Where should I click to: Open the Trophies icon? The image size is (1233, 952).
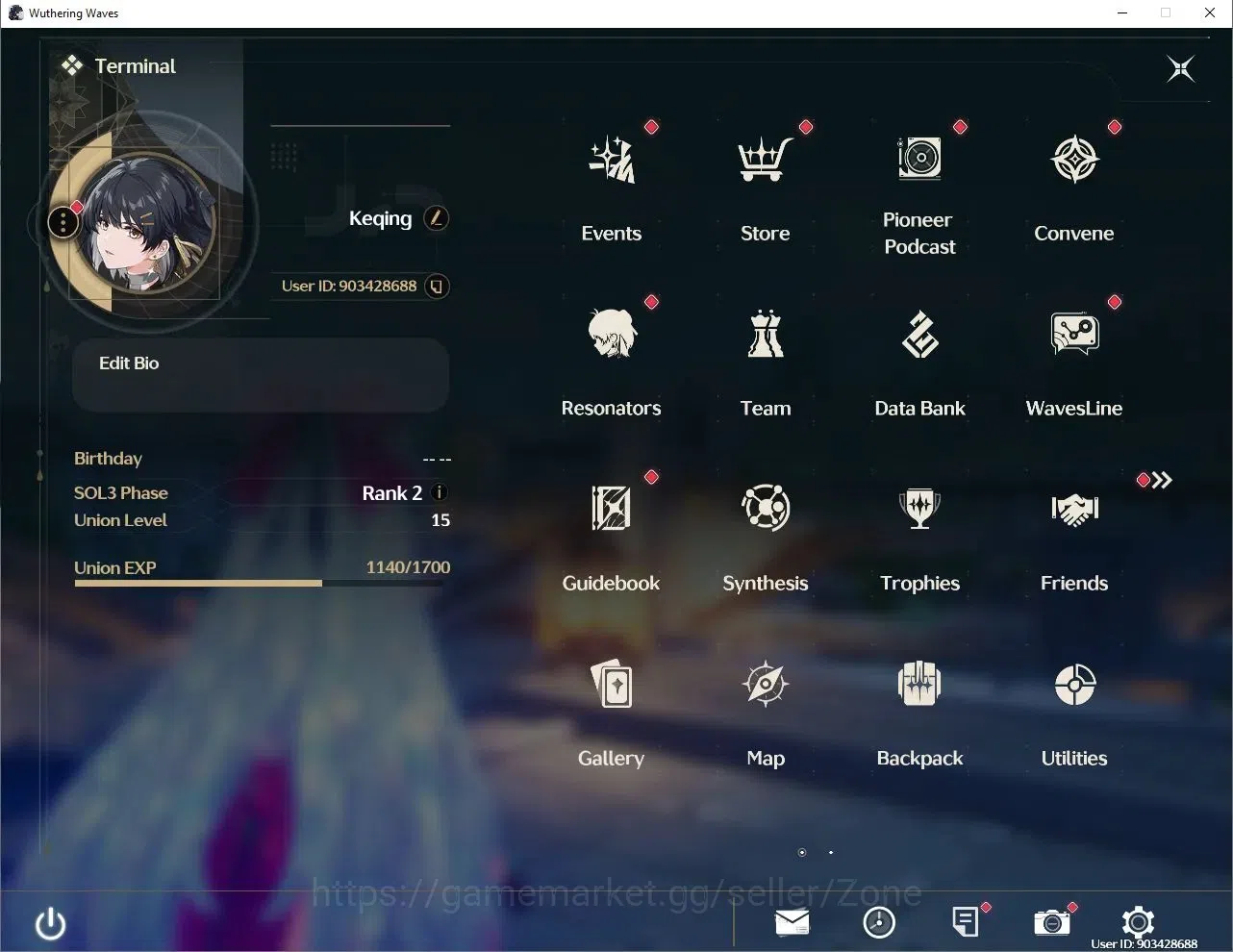(919, 508)
